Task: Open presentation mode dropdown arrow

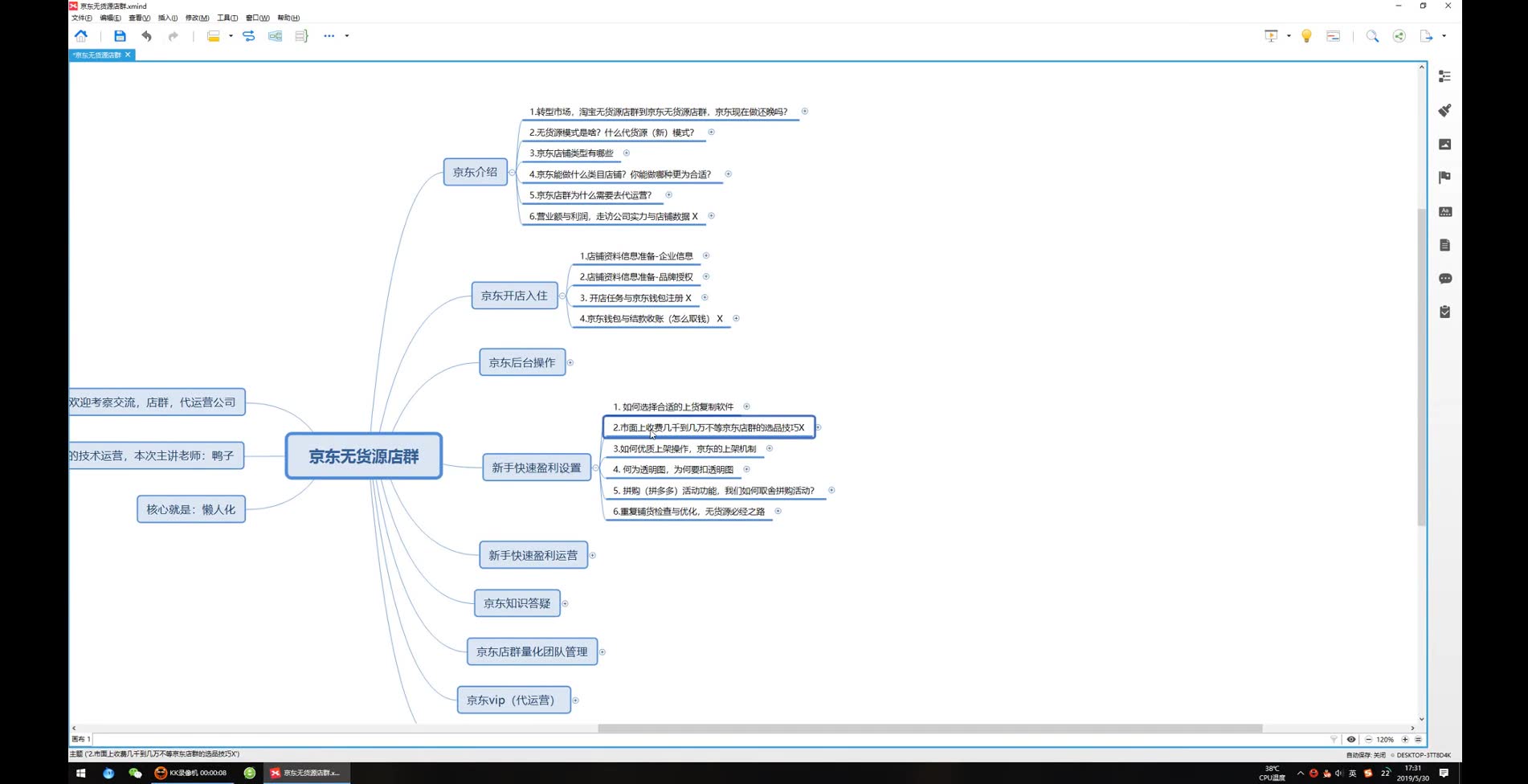Action: [1289, 35]
